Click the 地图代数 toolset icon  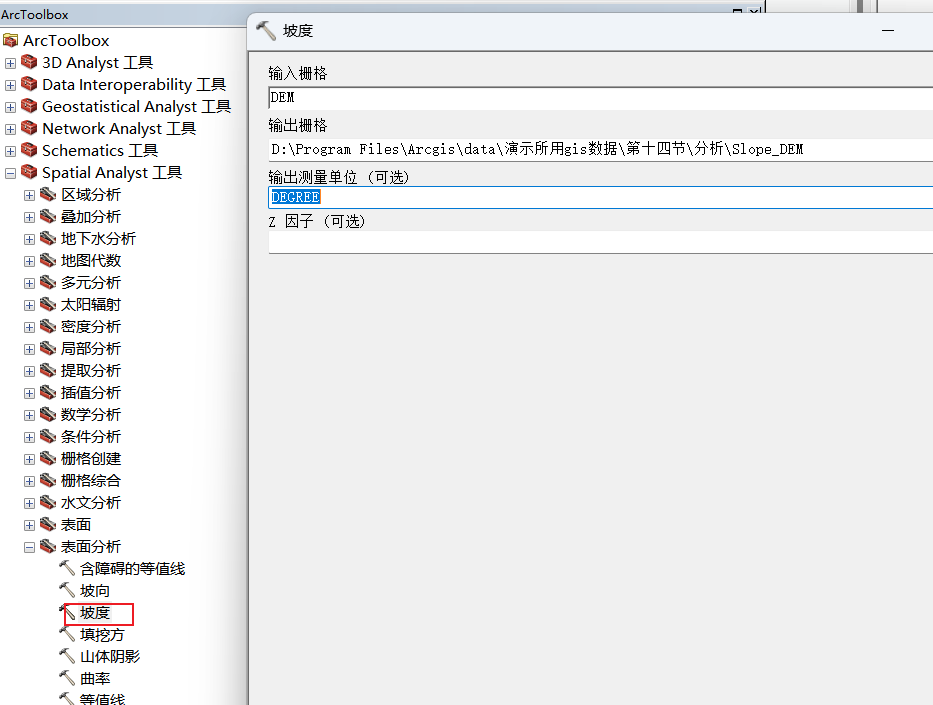(48, 261)
